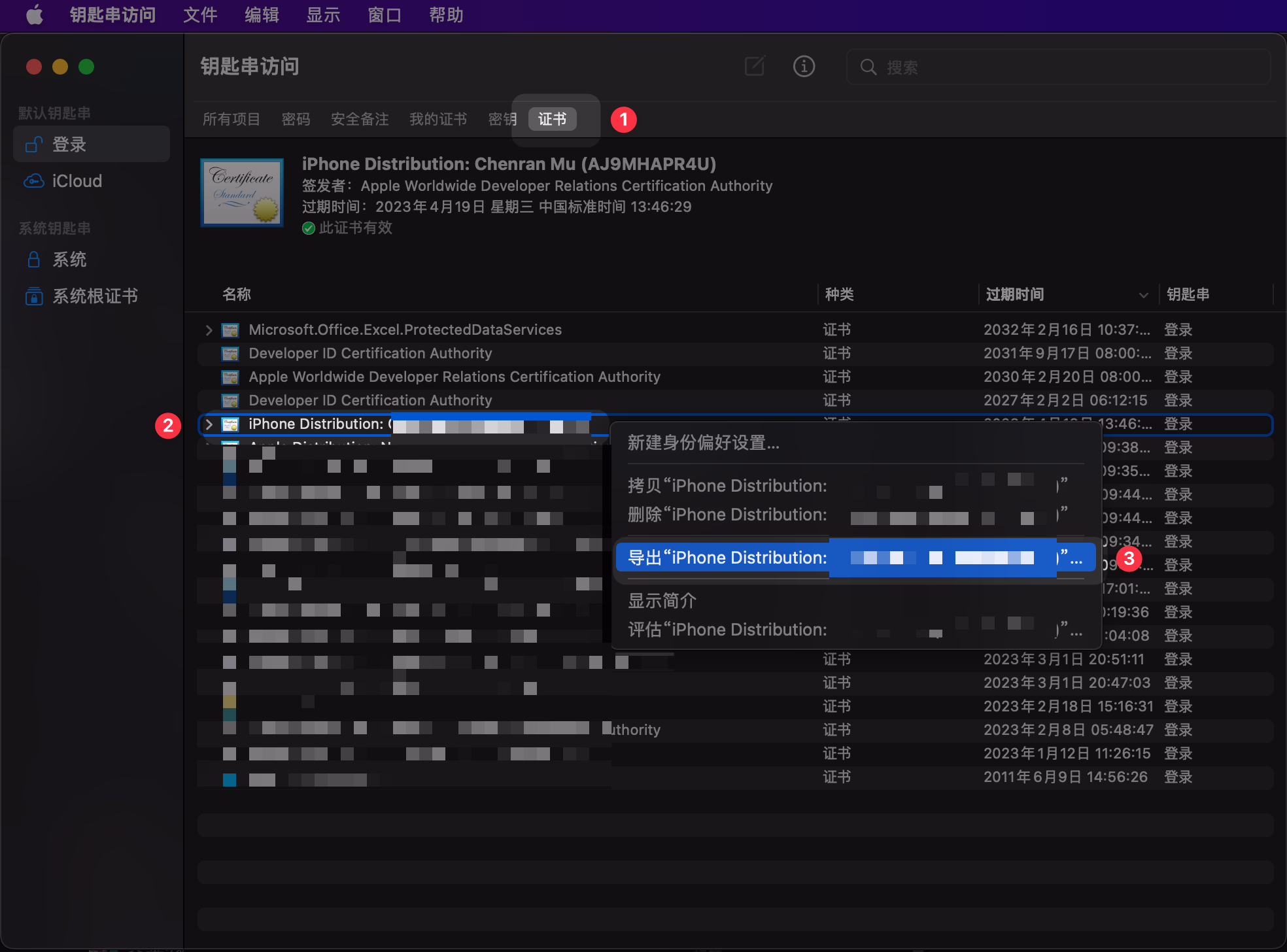The height and width of the screenshot is (952, 1287).
Task: Switch to the 我的证书 tab
Action: coord(438,119)
